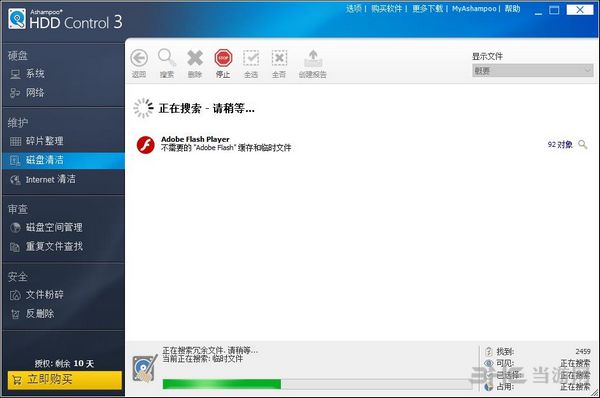
Task: Click the Delete (删除) X toolbar icon
Action: coord(195,58)
